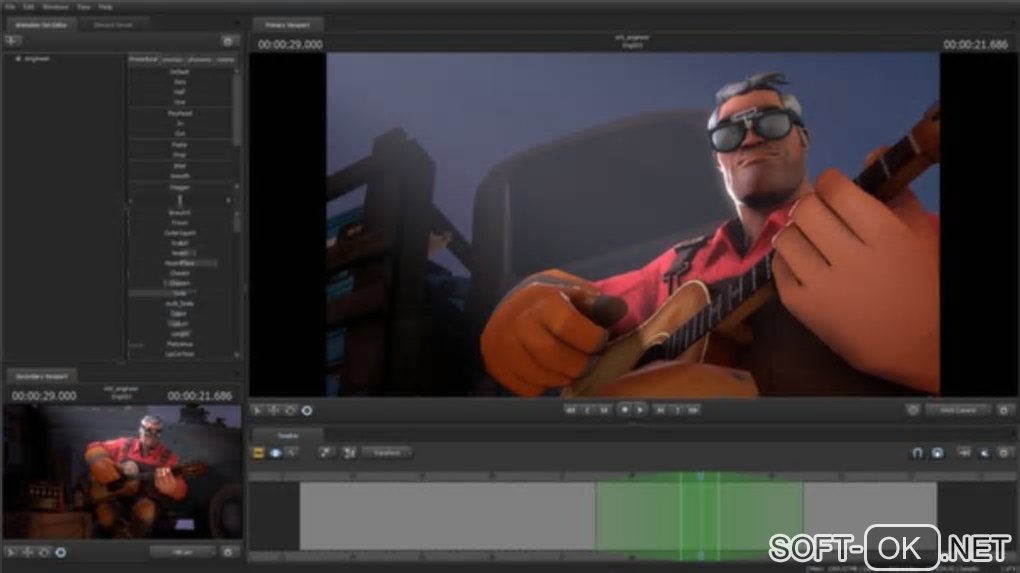1020x573 pixels.
Task: Switch timeline to Clip Editor mode
Action: click(258, 453)
